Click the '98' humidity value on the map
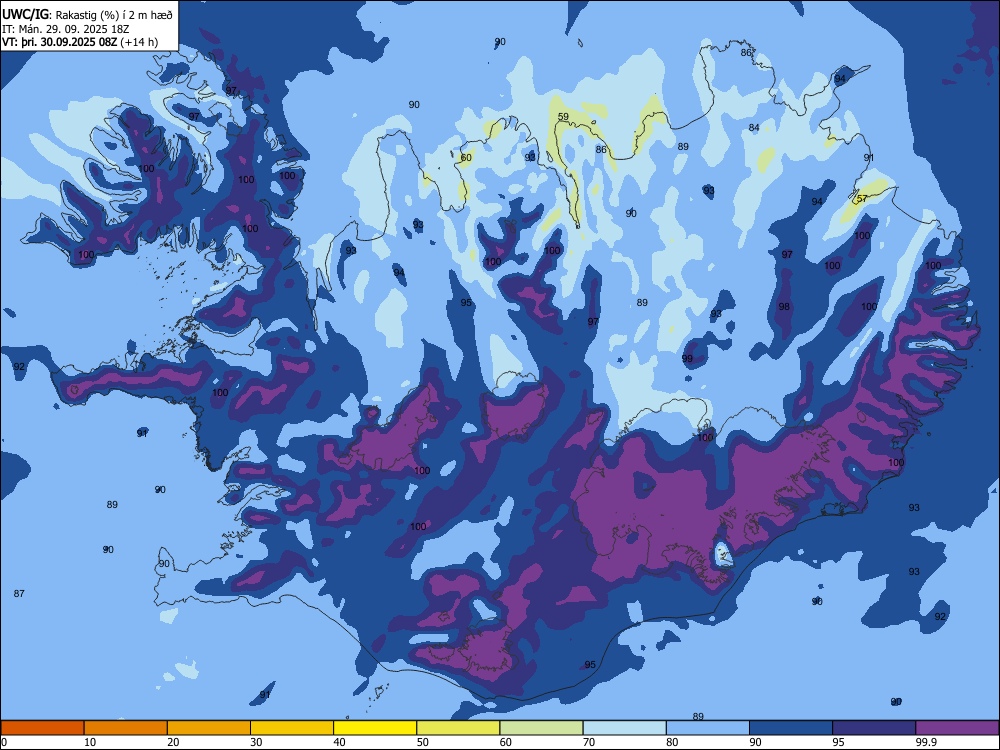 coord(784,306)
